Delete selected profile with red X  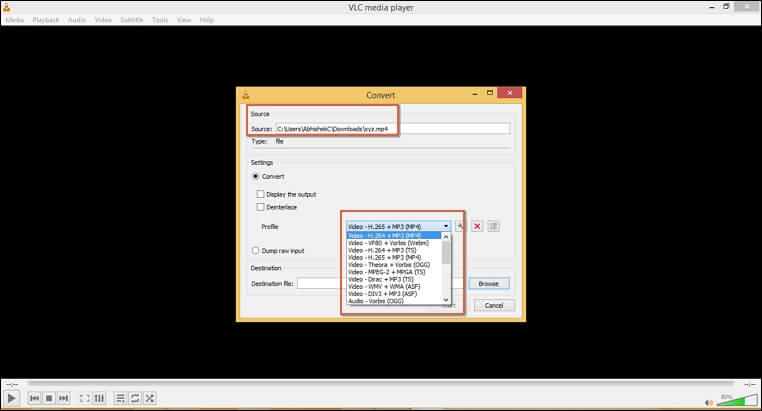(477, 226)
